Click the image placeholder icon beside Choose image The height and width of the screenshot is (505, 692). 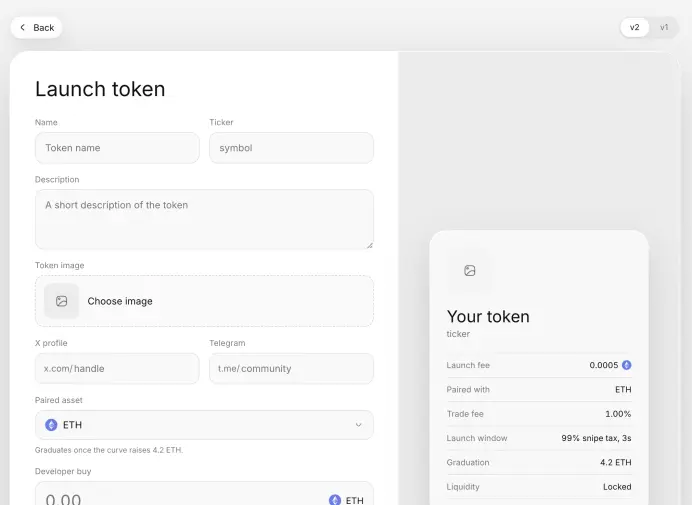click(x=61, y=301)
